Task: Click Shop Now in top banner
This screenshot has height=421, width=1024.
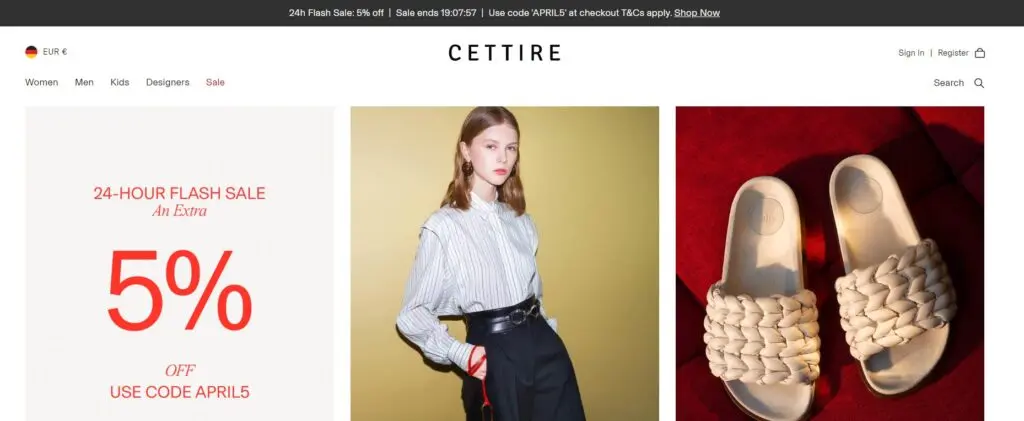Action: pyautogui.click(x=697, y=13)
